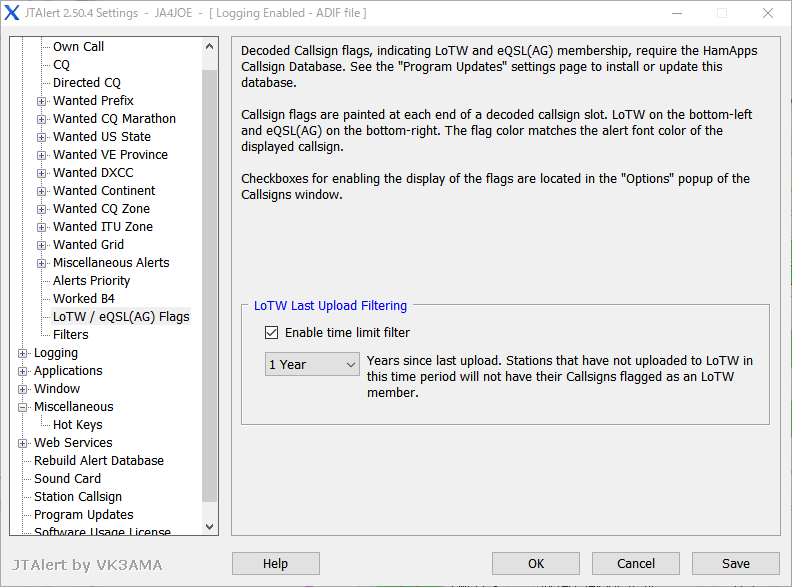Select Wanted Grid label in tree
The width and height of the screenshot is (792, 587).
(x=88, y=244)
